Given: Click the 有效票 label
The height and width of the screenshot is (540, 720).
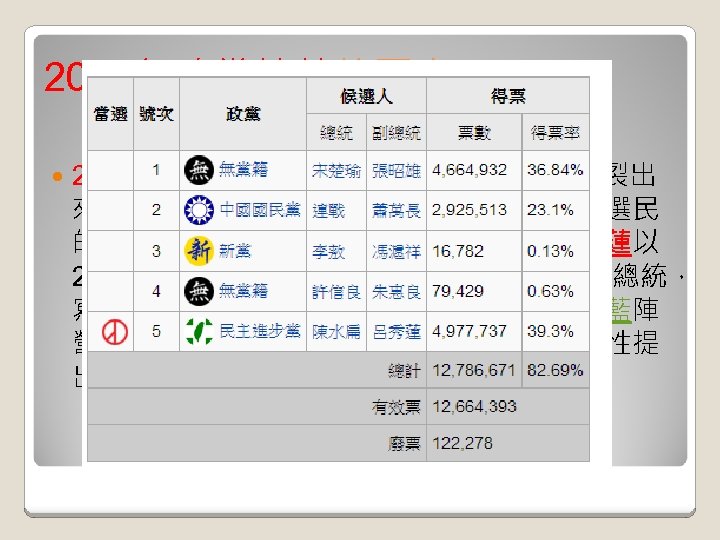Looking at the screenshot, I should (396, 407).
